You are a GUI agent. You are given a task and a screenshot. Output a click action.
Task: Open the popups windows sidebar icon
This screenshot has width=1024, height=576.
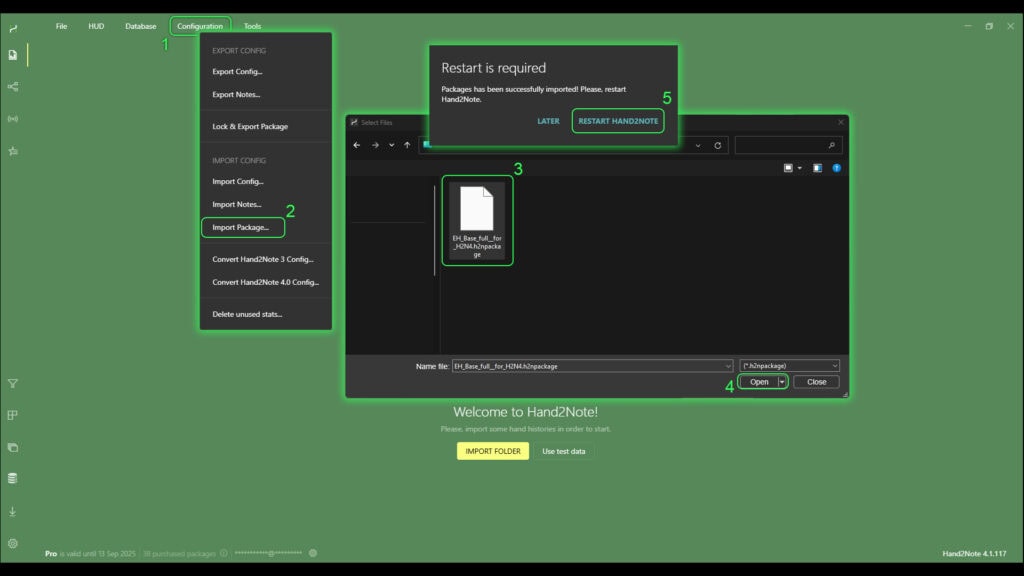[13, 447]
